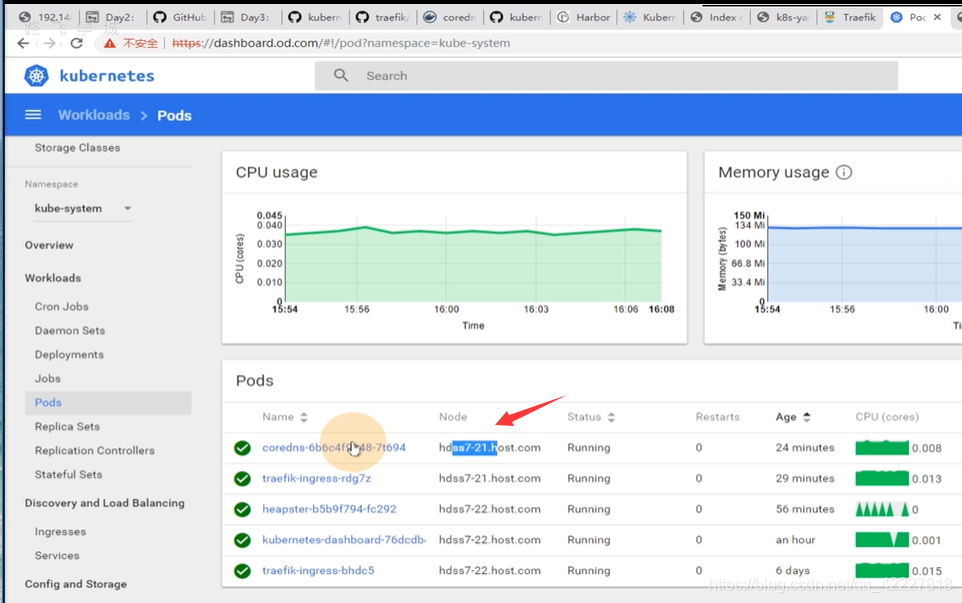The image size is (962, 603).
Task: Switch to the GitHub browser tab
Action: [179, 17]
